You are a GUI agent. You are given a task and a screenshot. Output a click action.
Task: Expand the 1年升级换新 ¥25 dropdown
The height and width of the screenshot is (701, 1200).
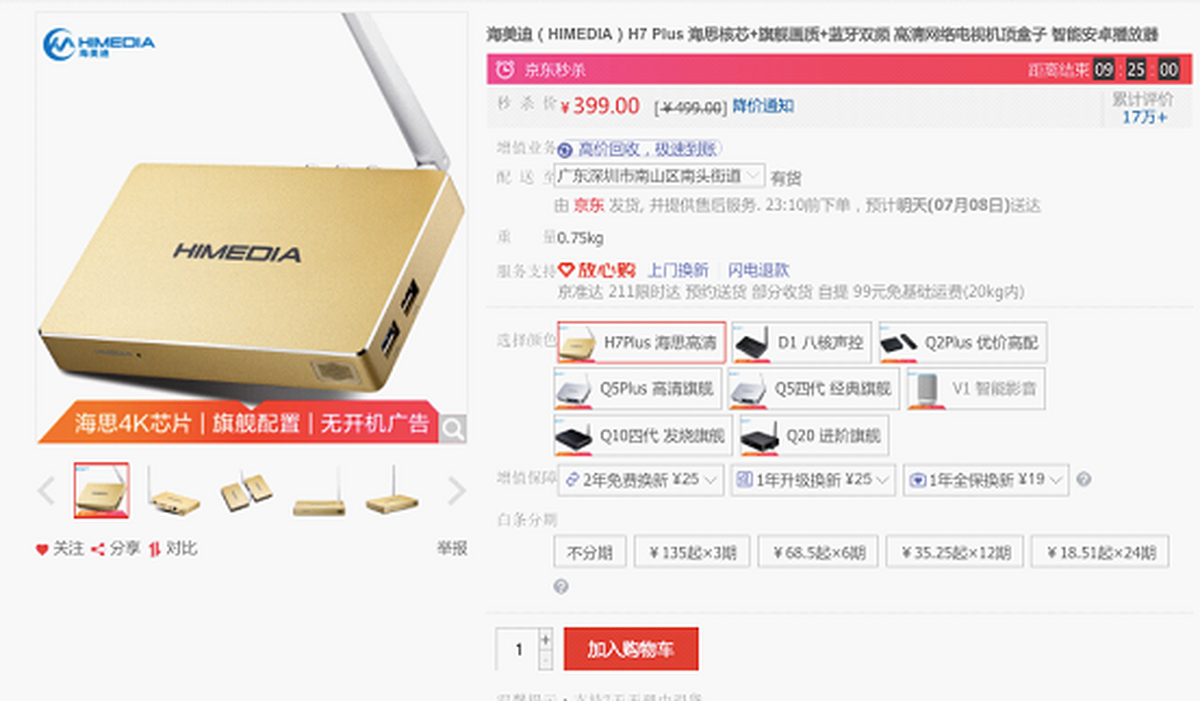[x=813, y=480]
